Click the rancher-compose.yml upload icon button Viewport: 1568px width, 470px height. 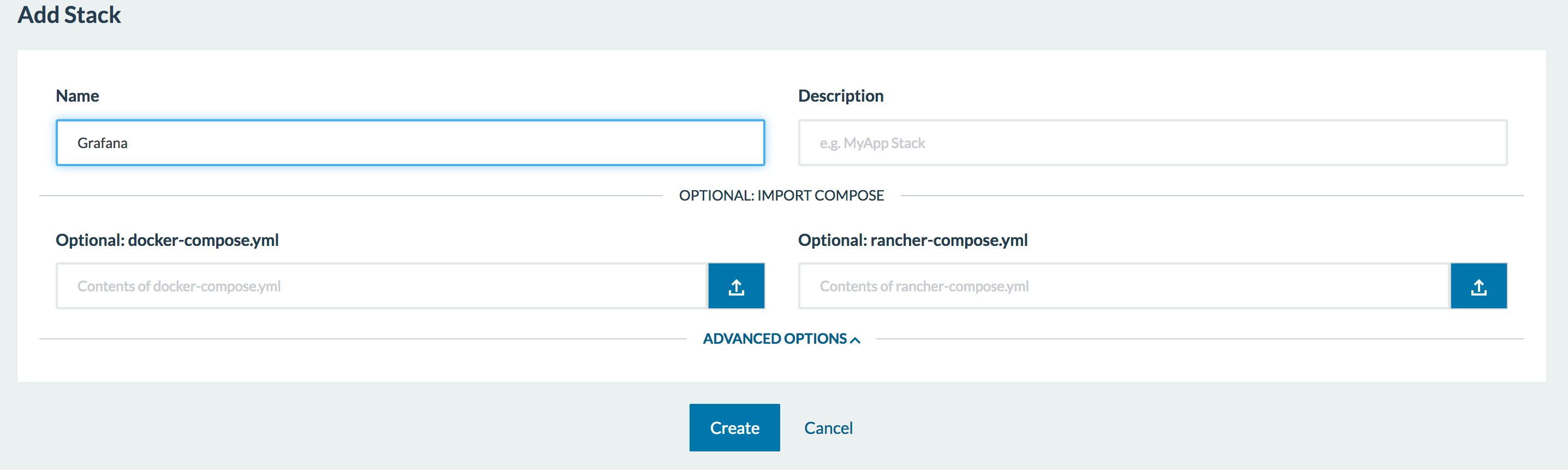pos(1478,286)
